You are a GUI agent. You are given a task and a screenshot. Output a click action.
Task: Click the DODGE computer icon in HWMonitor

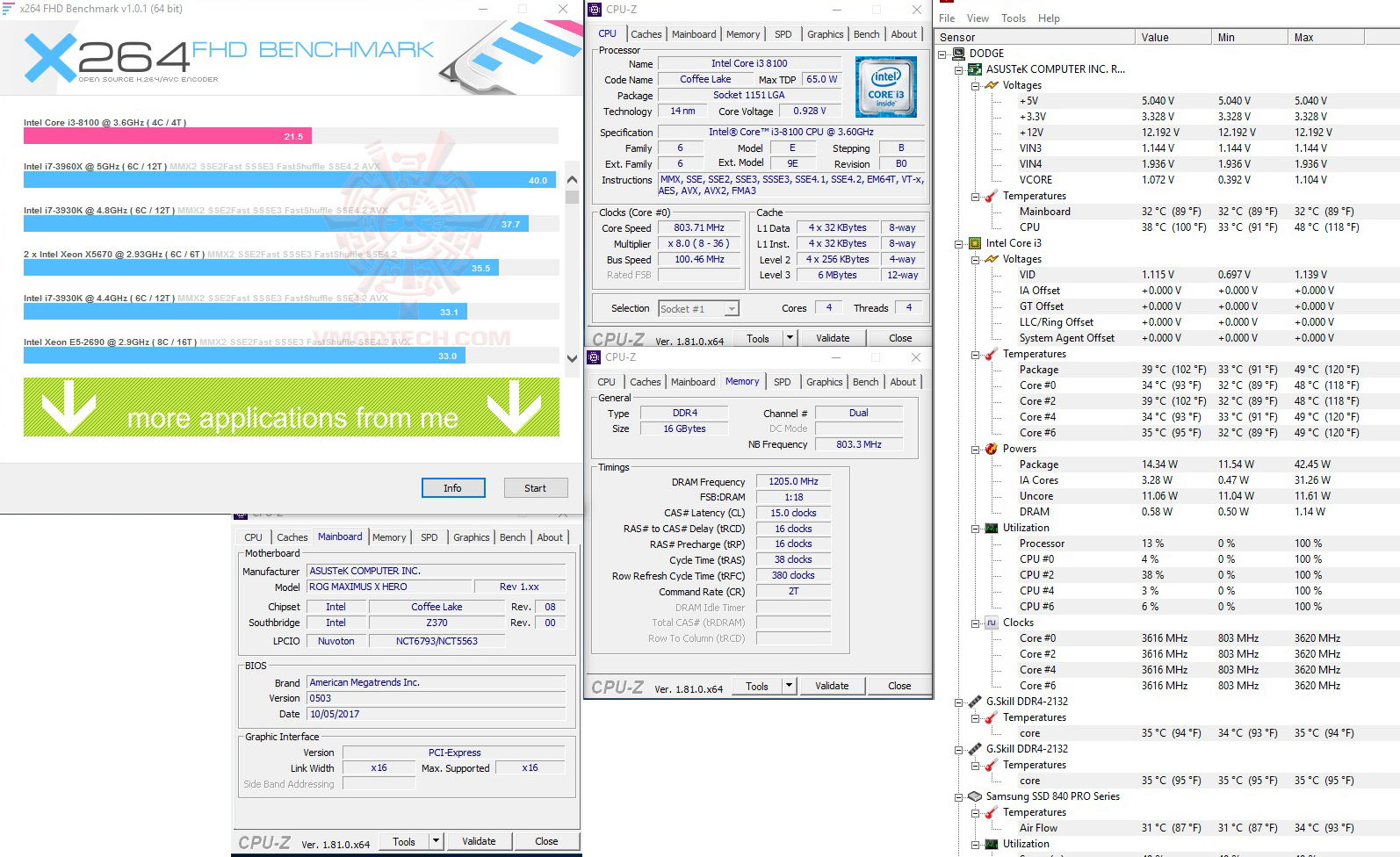(958, 54)
